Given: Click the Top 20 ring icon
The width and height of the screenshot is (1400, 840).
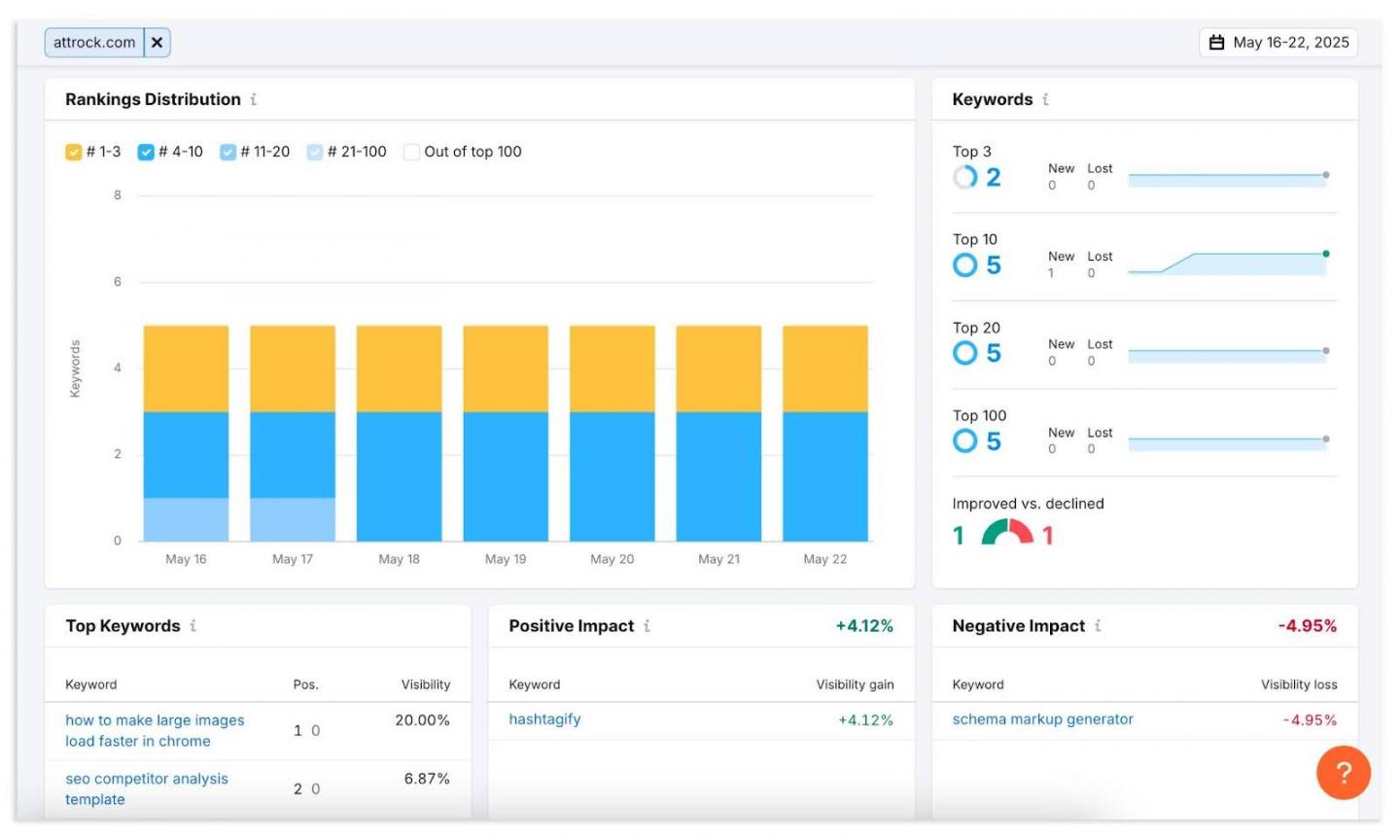Looking at the screenshot, I should click(x=964, y=353).
